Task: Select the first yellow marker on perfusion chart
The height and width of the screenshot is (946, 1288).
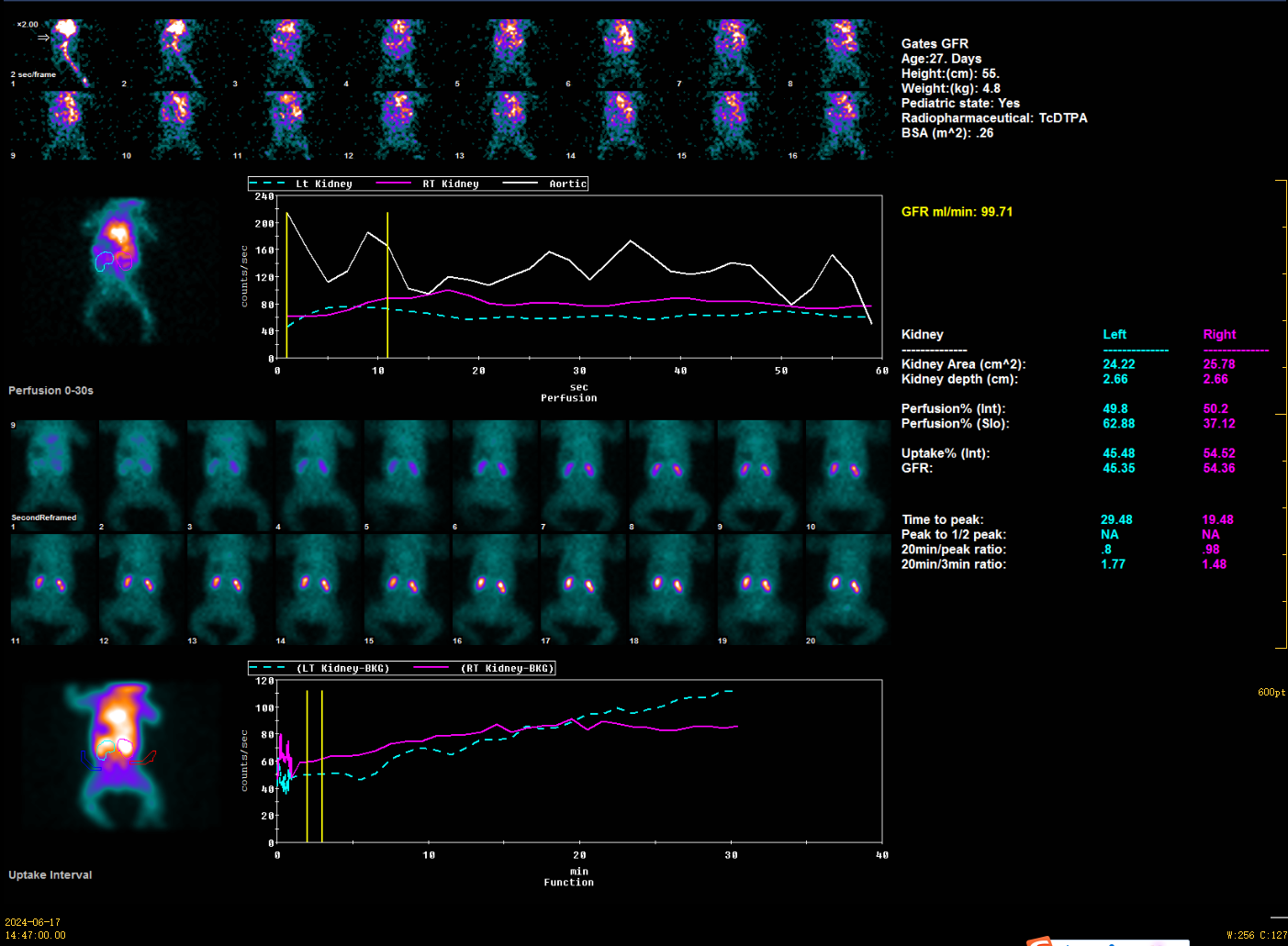Action: (x=287, y=284)
